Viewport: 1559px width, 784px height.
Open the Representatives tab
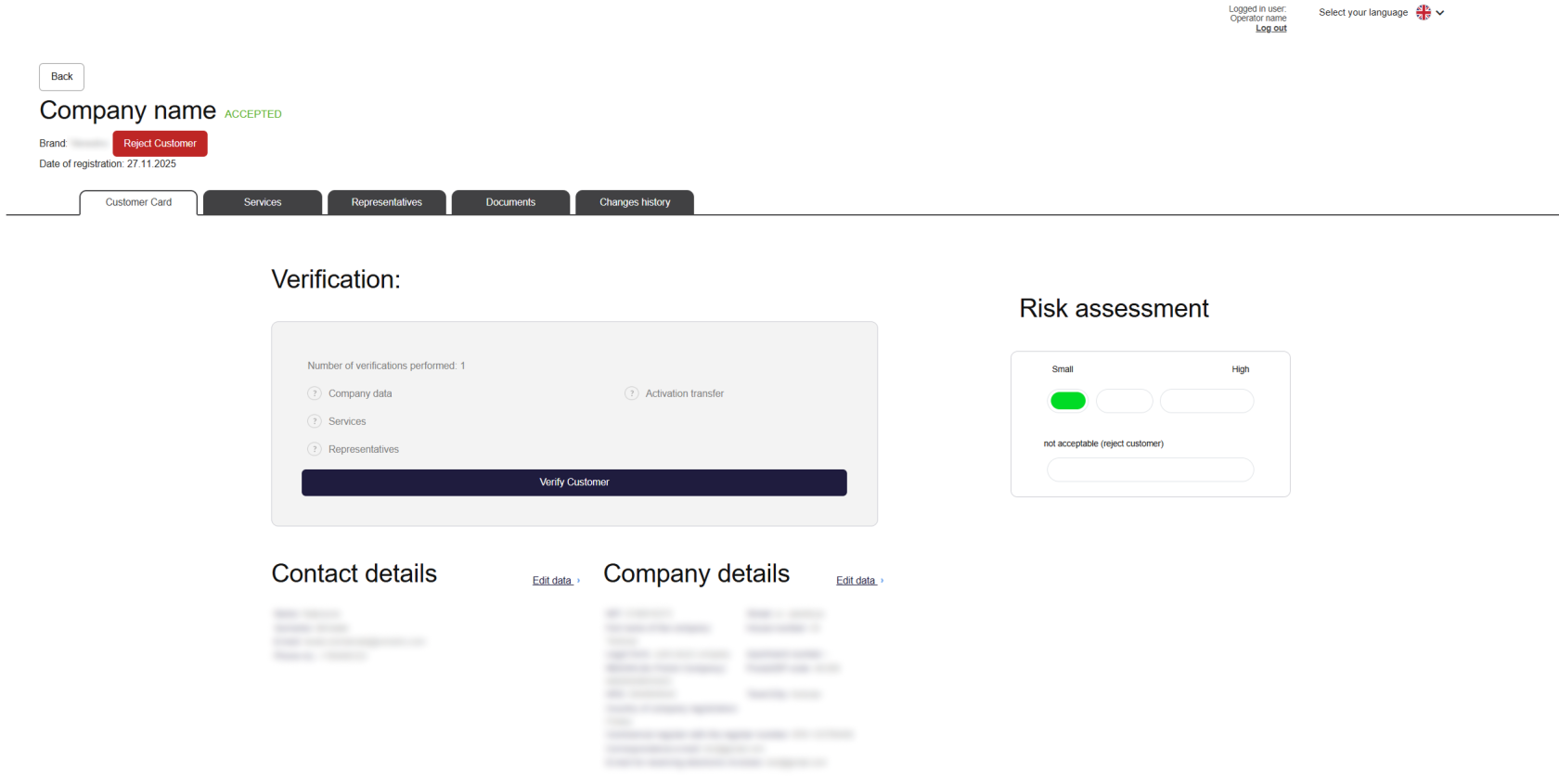click(x=386, y=202)
